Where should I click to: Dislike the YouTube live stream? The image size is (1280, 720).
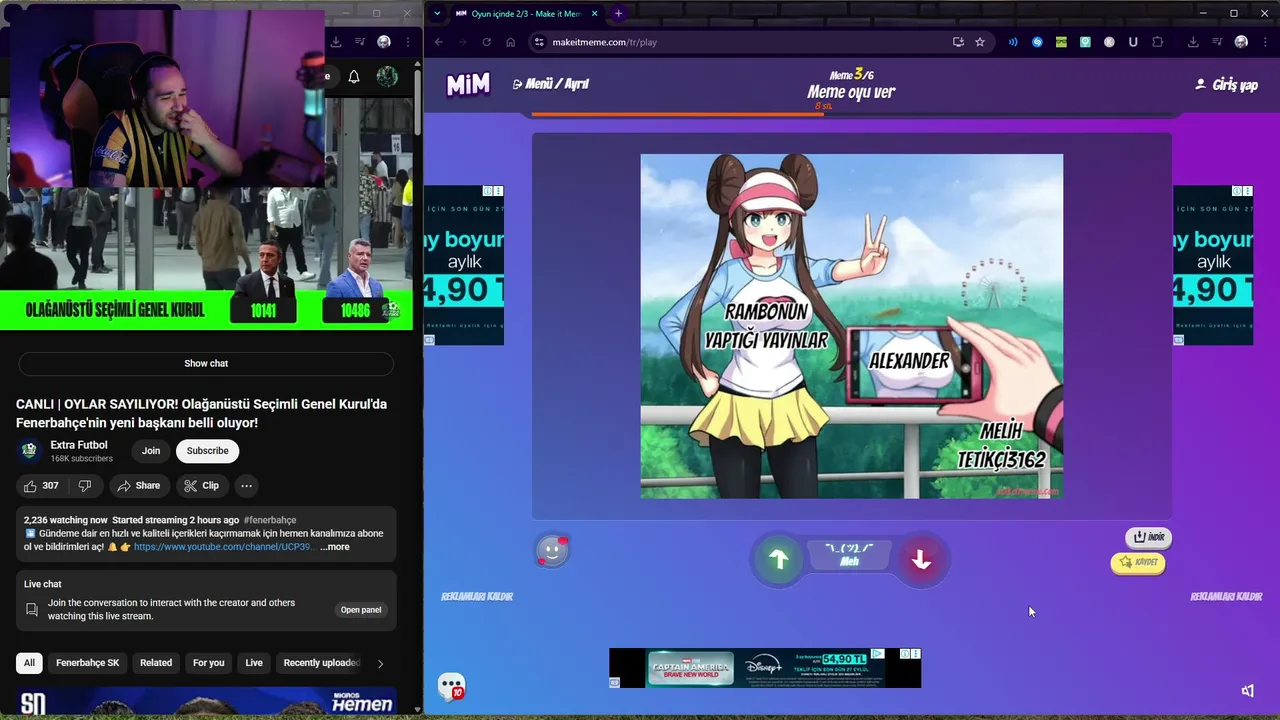coord(85,486)
